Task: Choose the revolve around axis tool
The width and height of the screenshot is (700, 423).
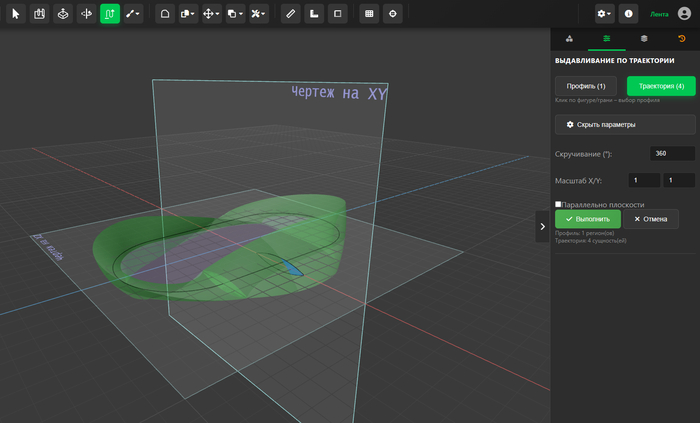Action: coord(87,14)
